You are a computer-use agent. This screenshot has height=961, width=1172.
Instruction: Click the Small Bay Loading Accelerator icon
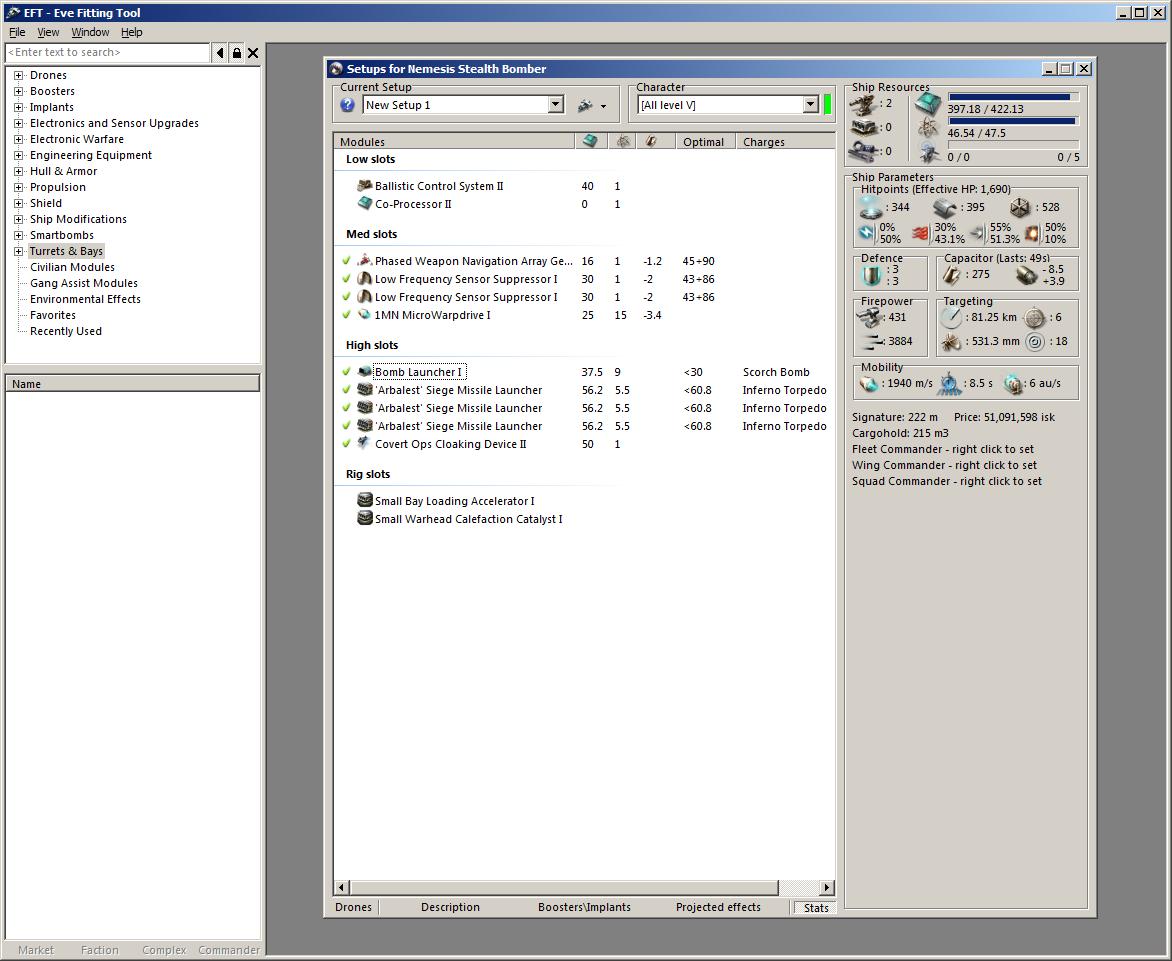point(365,500)
